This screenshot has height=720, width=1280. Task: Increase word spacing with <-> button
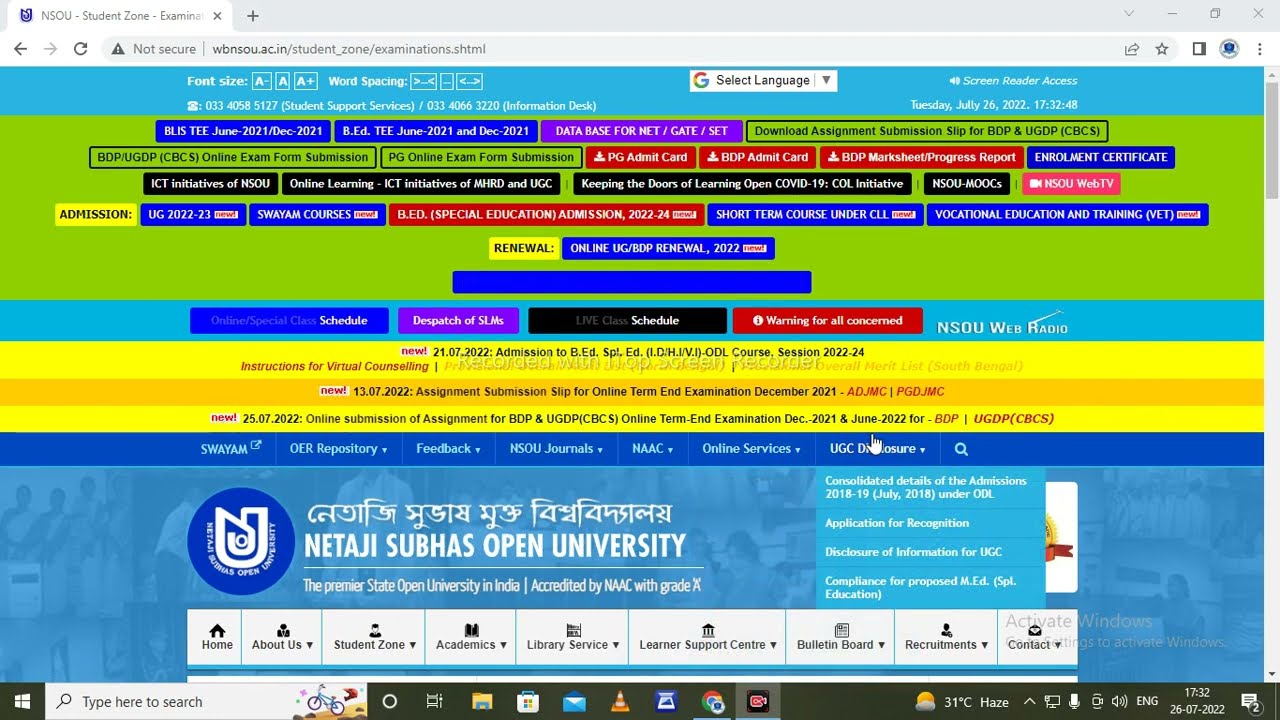coord(470,81)
